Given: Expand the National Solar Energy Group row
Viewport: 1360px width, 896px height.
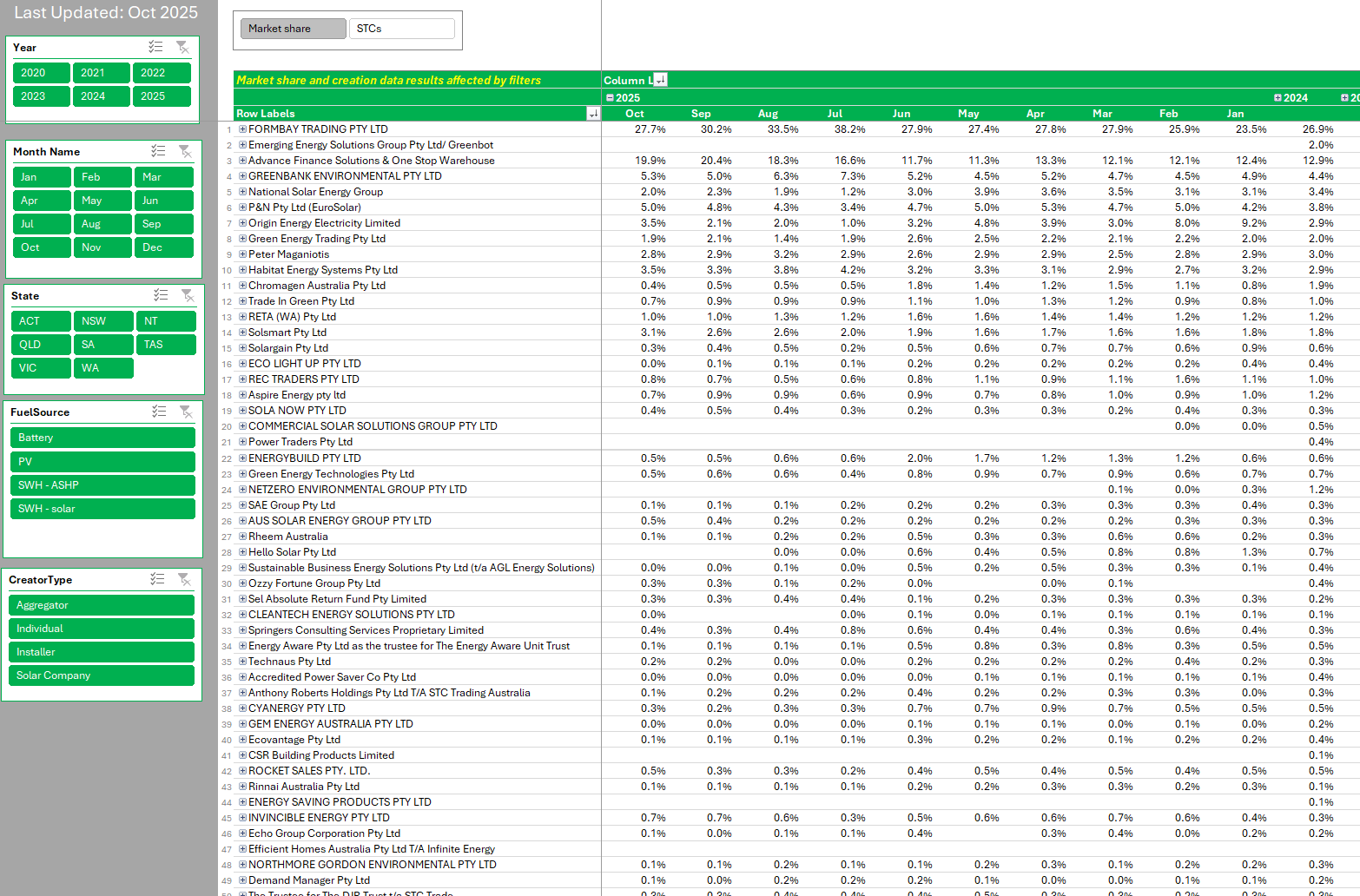Looking at the screenshot, I should point(243,192).
